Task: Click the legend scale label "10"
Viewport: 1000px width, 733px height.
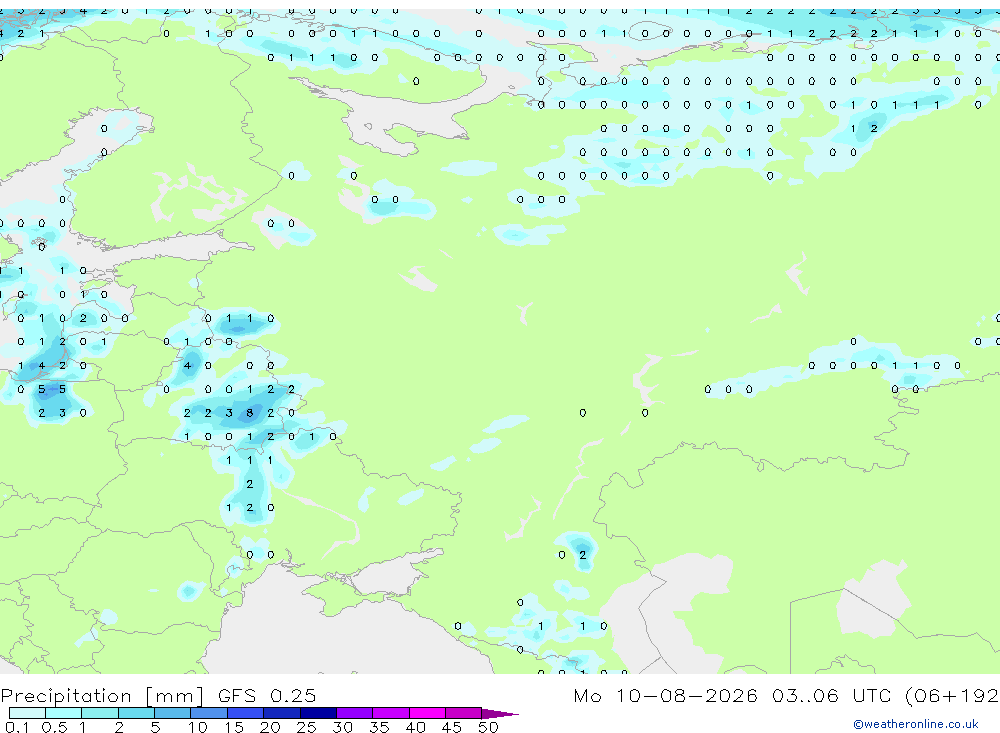Action: [198, 727]
